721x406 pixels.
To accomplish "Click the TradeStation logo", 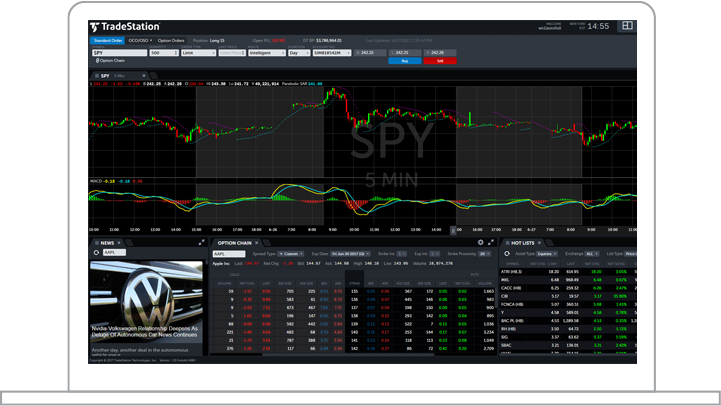I will point(125,27).
